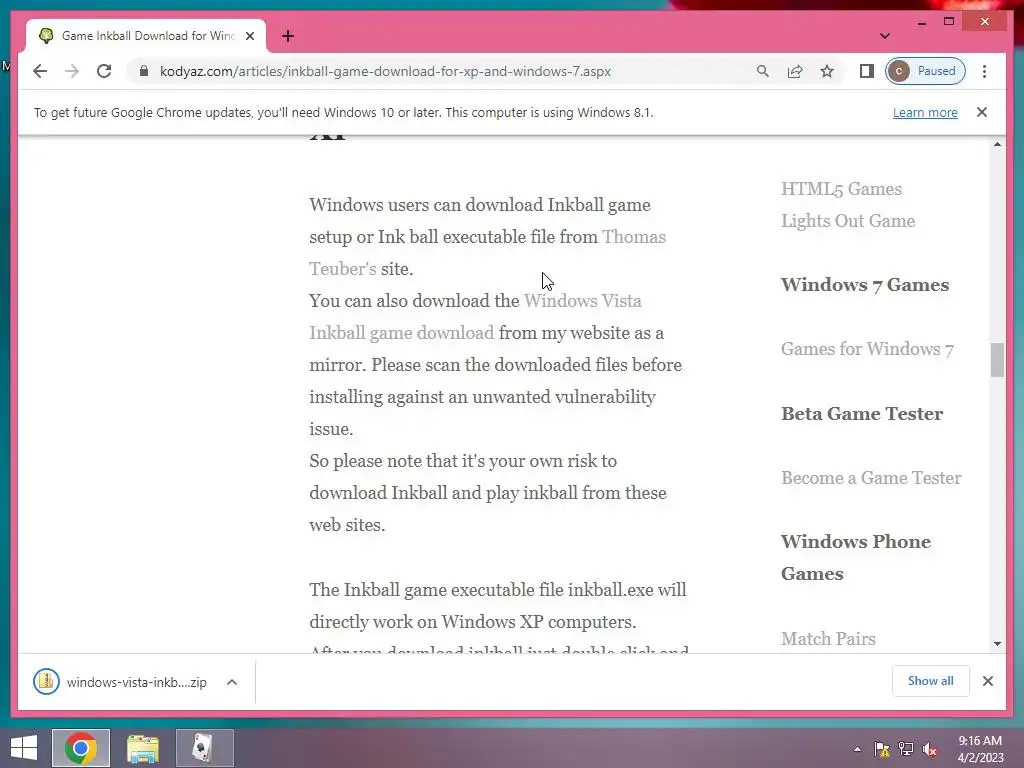Screen dimensions: 1024x768
Task: Share this page using the share icon
Action: [795, 71]
